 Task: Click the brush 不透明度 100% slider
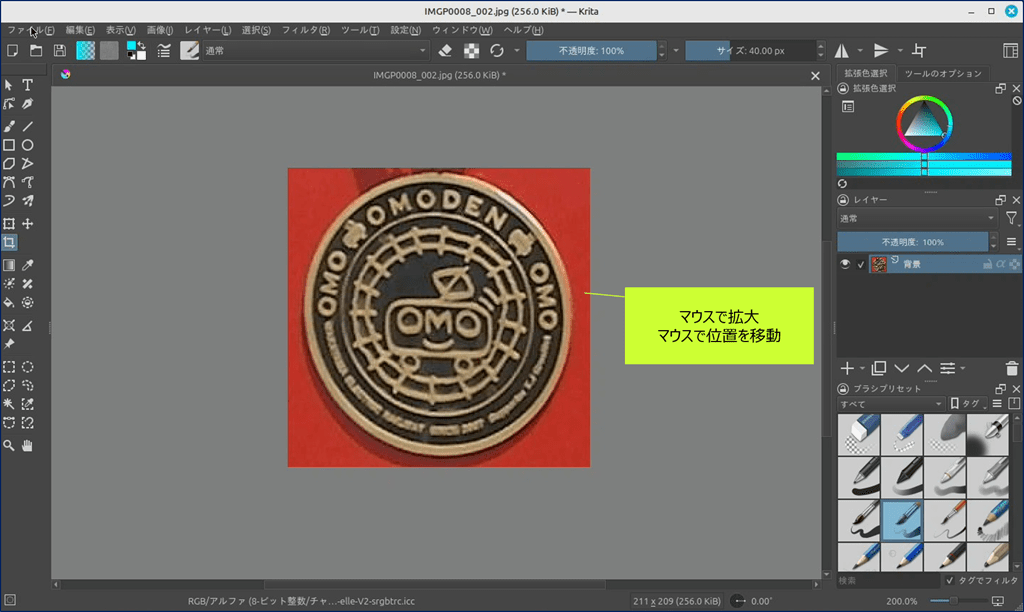click(x=591, y=50)
